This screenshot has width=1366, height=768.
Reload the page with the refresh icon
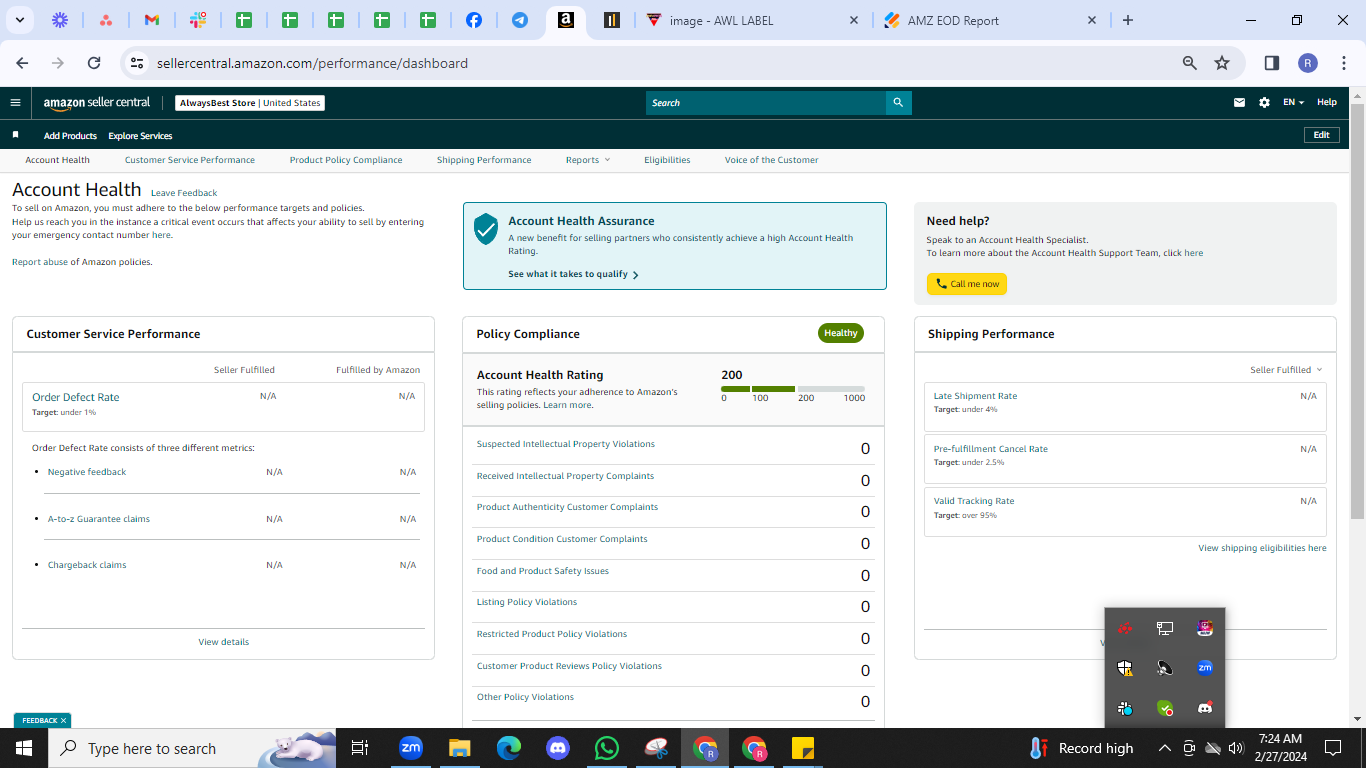94,63
